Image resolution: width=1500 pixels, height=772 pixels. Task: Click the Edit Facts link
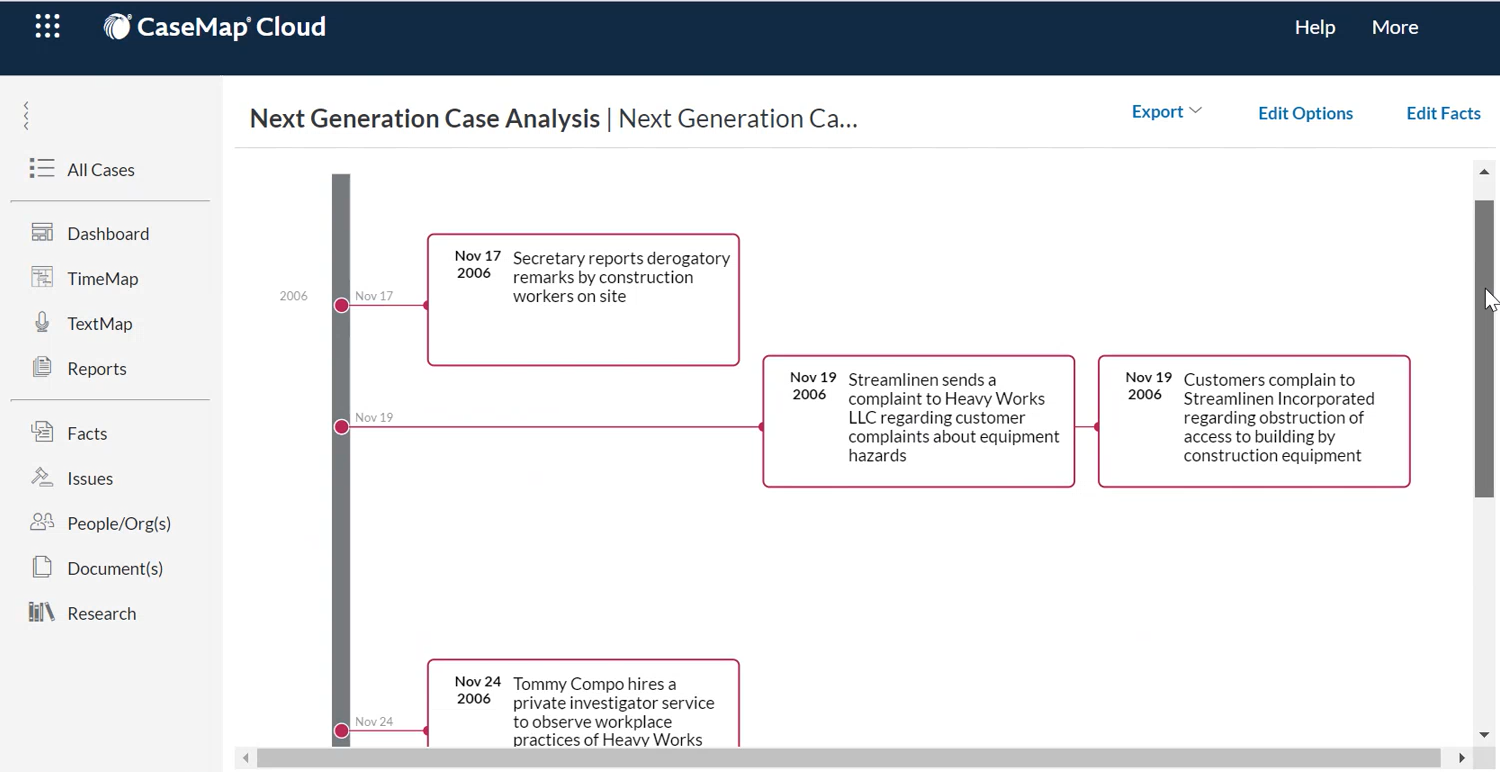(1443, 114)
